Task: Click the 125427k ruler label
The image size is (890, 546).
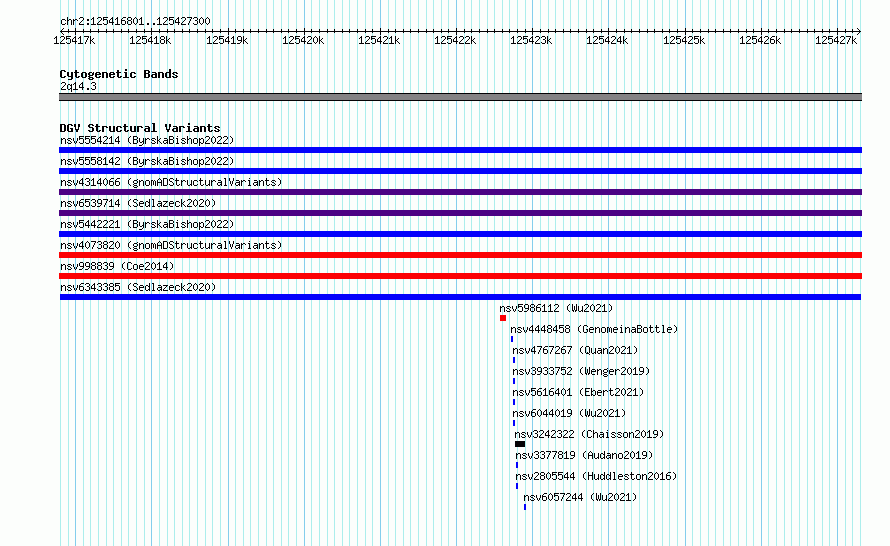Action: [x=836, y=40]
